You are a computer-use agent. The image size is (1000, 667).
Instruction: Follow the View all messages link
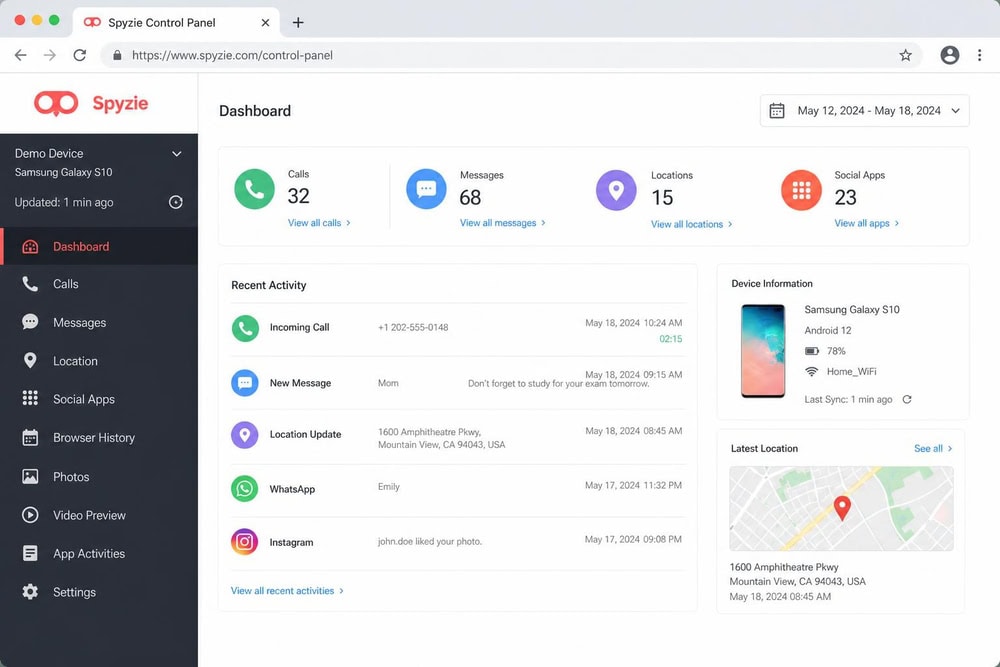(503, 223)
